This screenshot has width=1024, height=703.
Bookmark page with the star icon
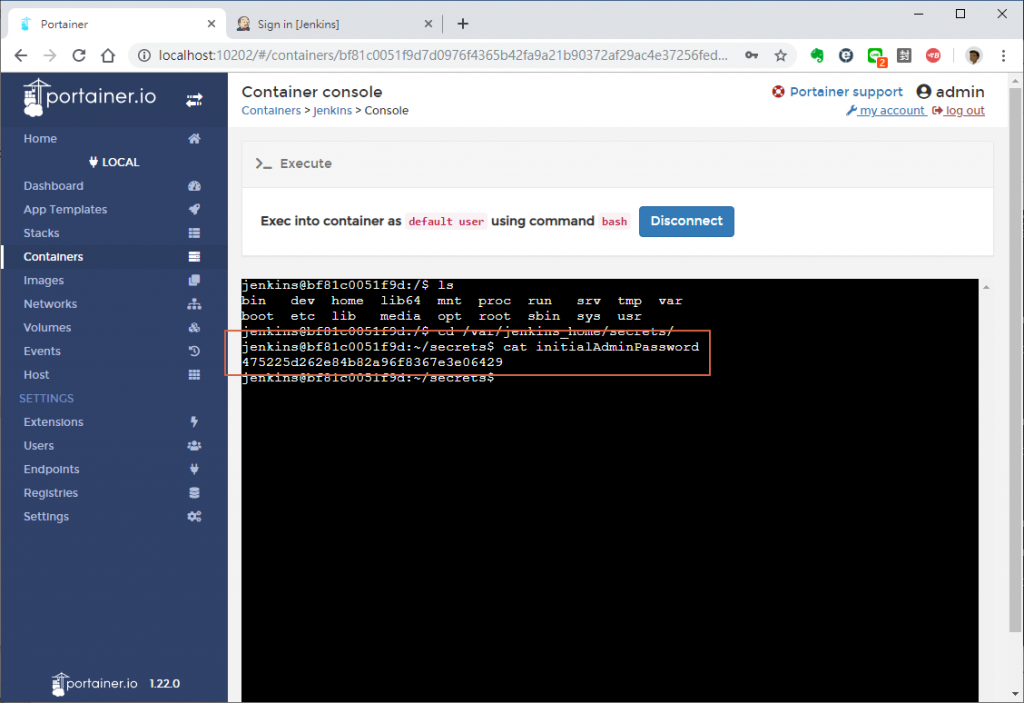(x=780, y=56)
